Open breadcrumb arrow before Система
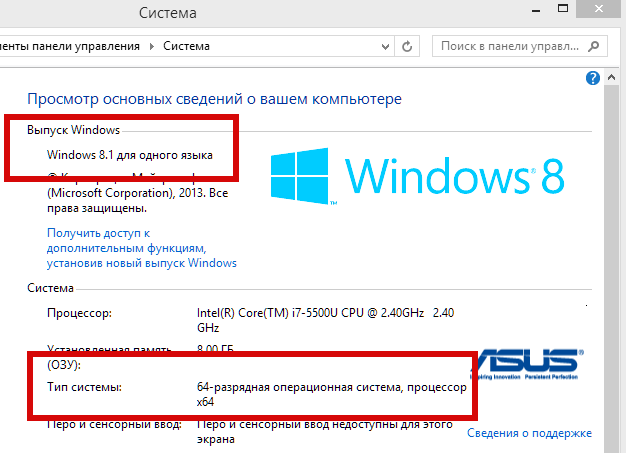 (152, 46)
